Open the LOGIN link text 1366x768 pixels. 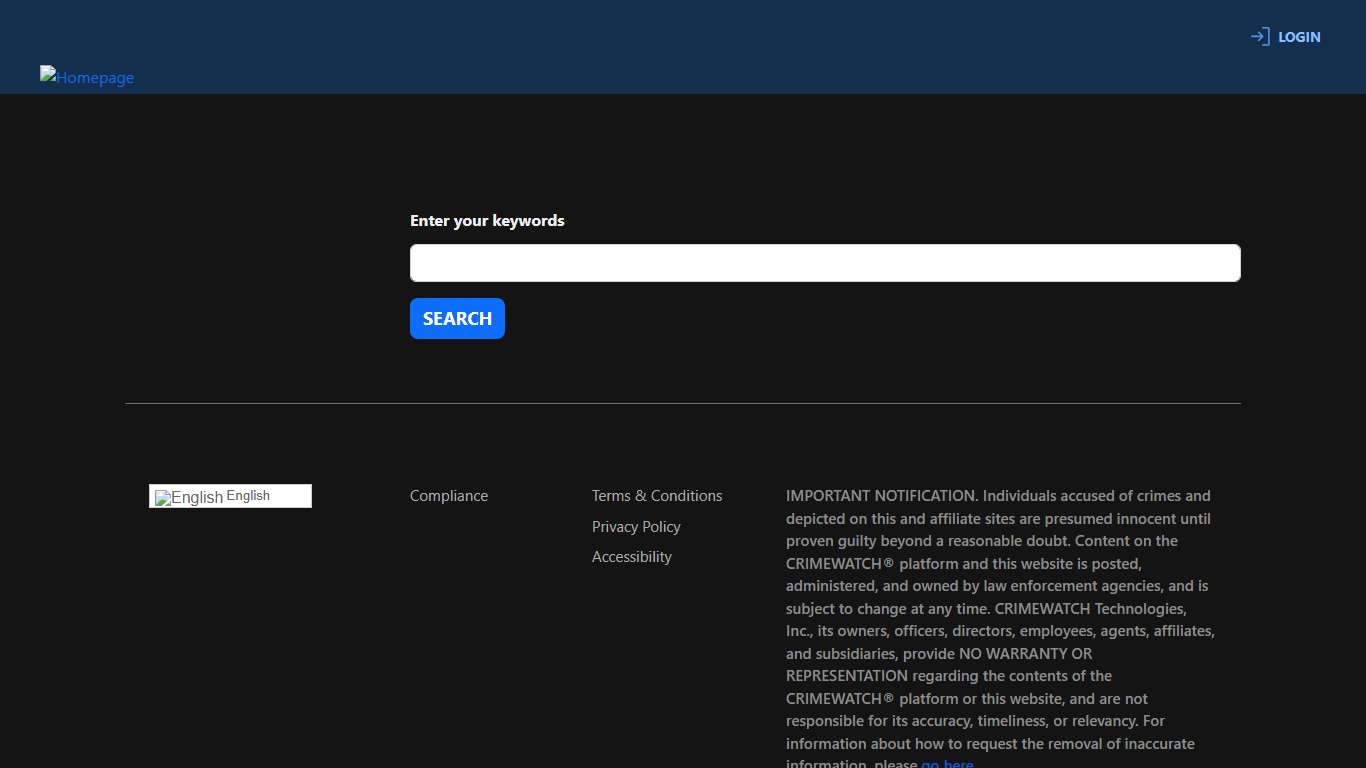pos(1299,37)
